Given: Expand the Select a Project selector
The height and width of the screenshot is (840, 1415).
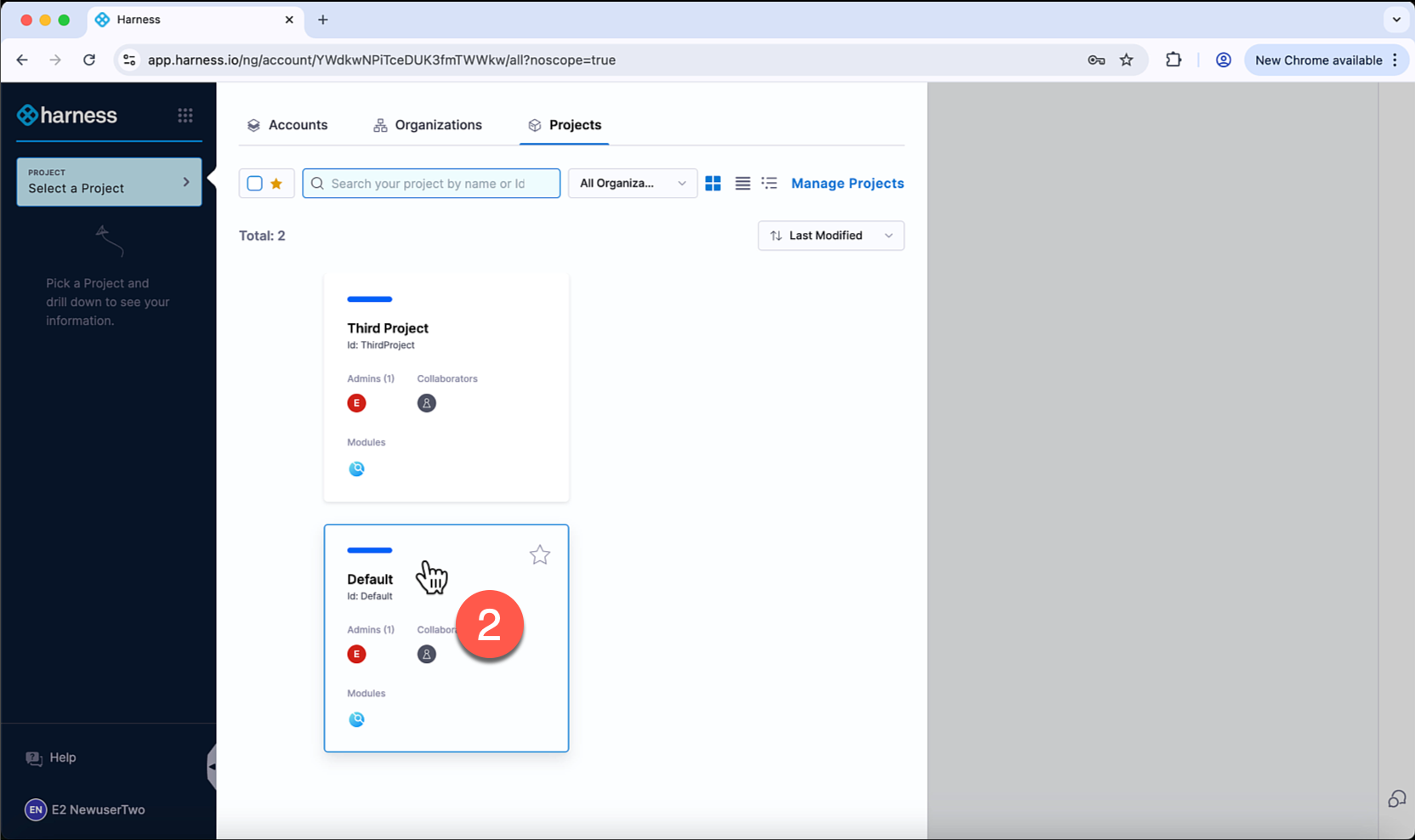Looking at the screenshot, I should coord(109,182).
